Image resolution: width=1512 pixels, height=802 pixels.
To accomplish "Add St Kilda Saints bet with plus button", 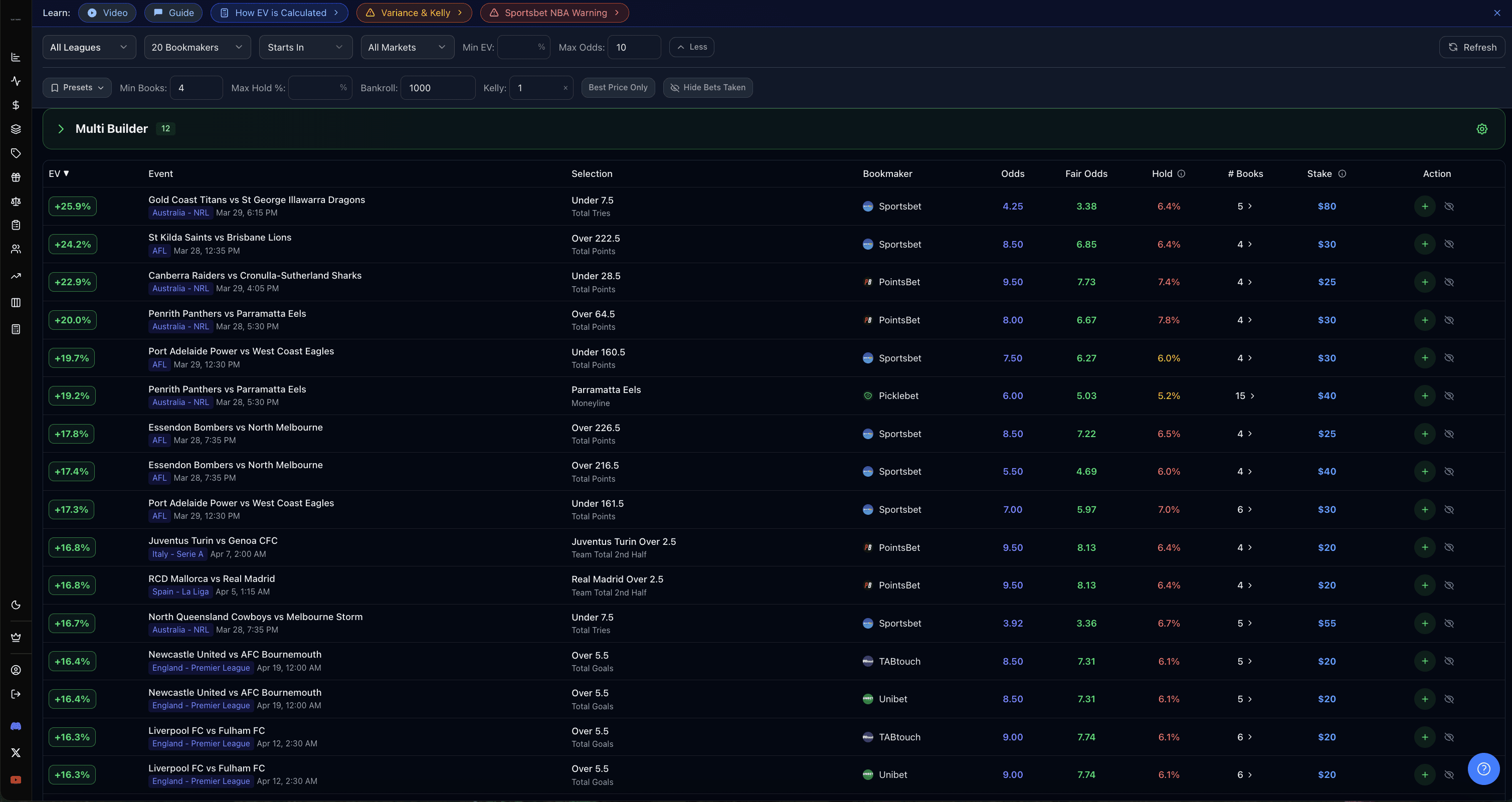I will point(1425,244).
